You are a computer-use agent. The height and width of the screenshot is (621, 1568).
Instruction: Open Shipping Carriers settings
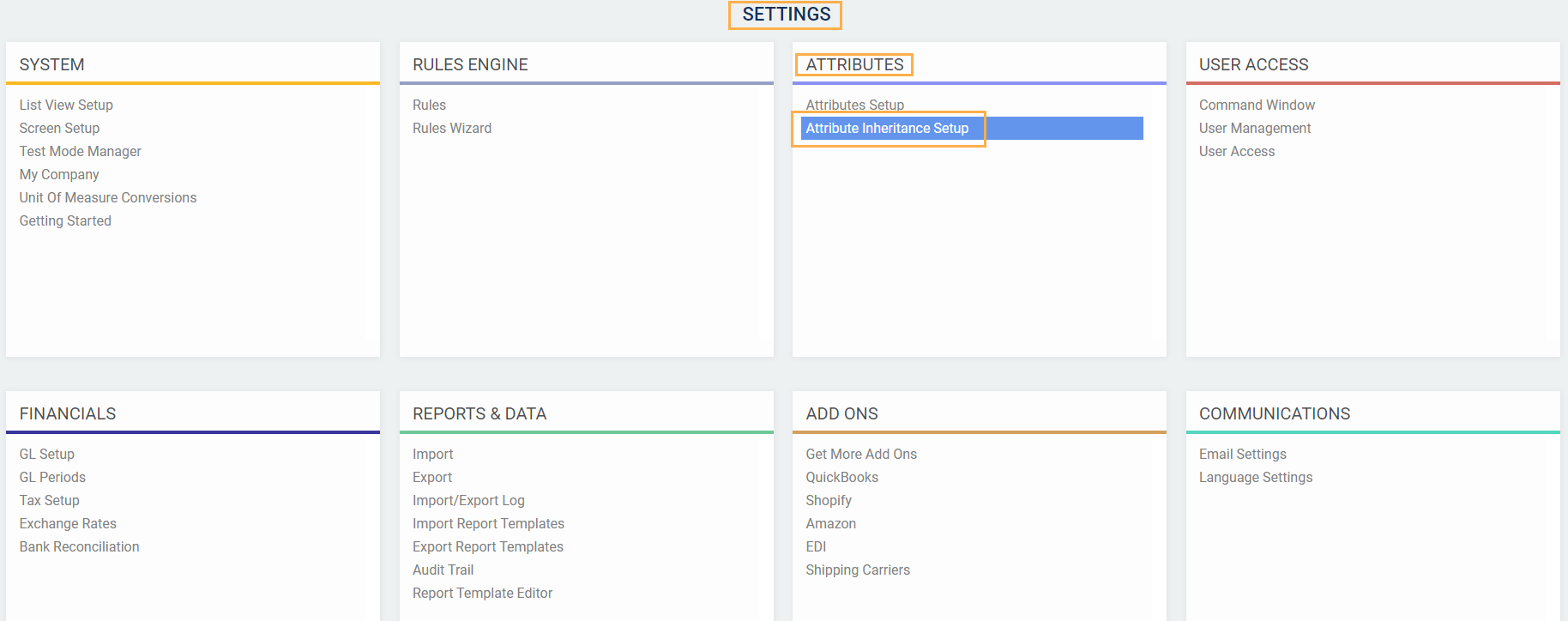tap(858, 570)
